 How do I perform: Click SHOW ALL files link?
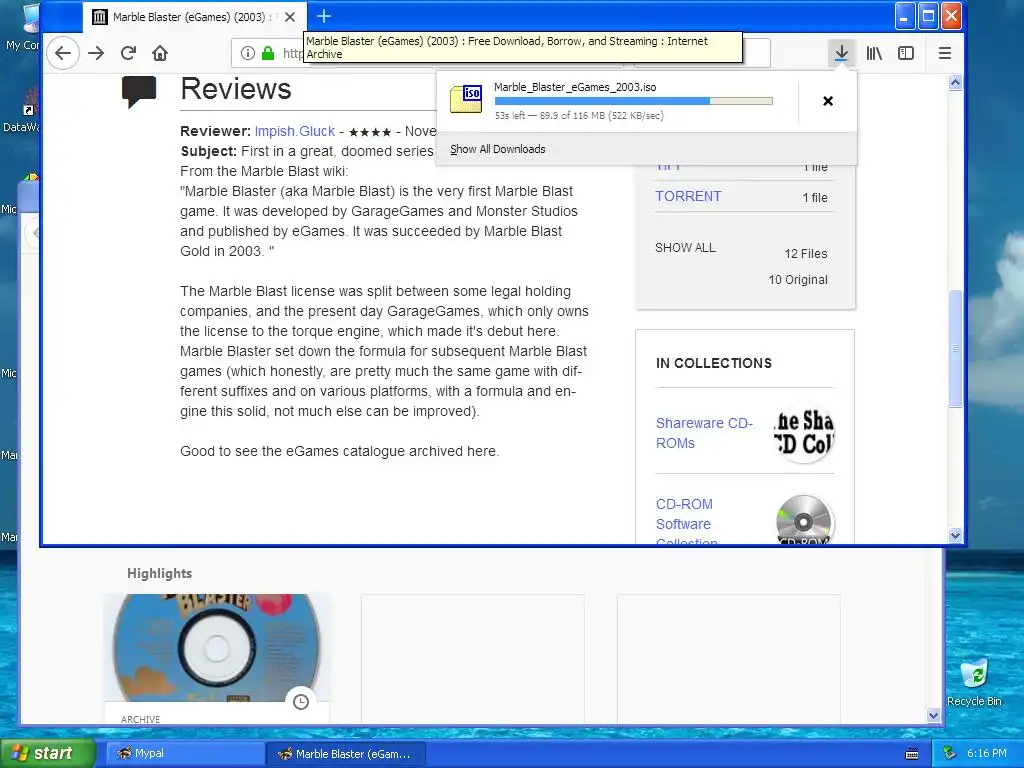click(x=685, y=248)
